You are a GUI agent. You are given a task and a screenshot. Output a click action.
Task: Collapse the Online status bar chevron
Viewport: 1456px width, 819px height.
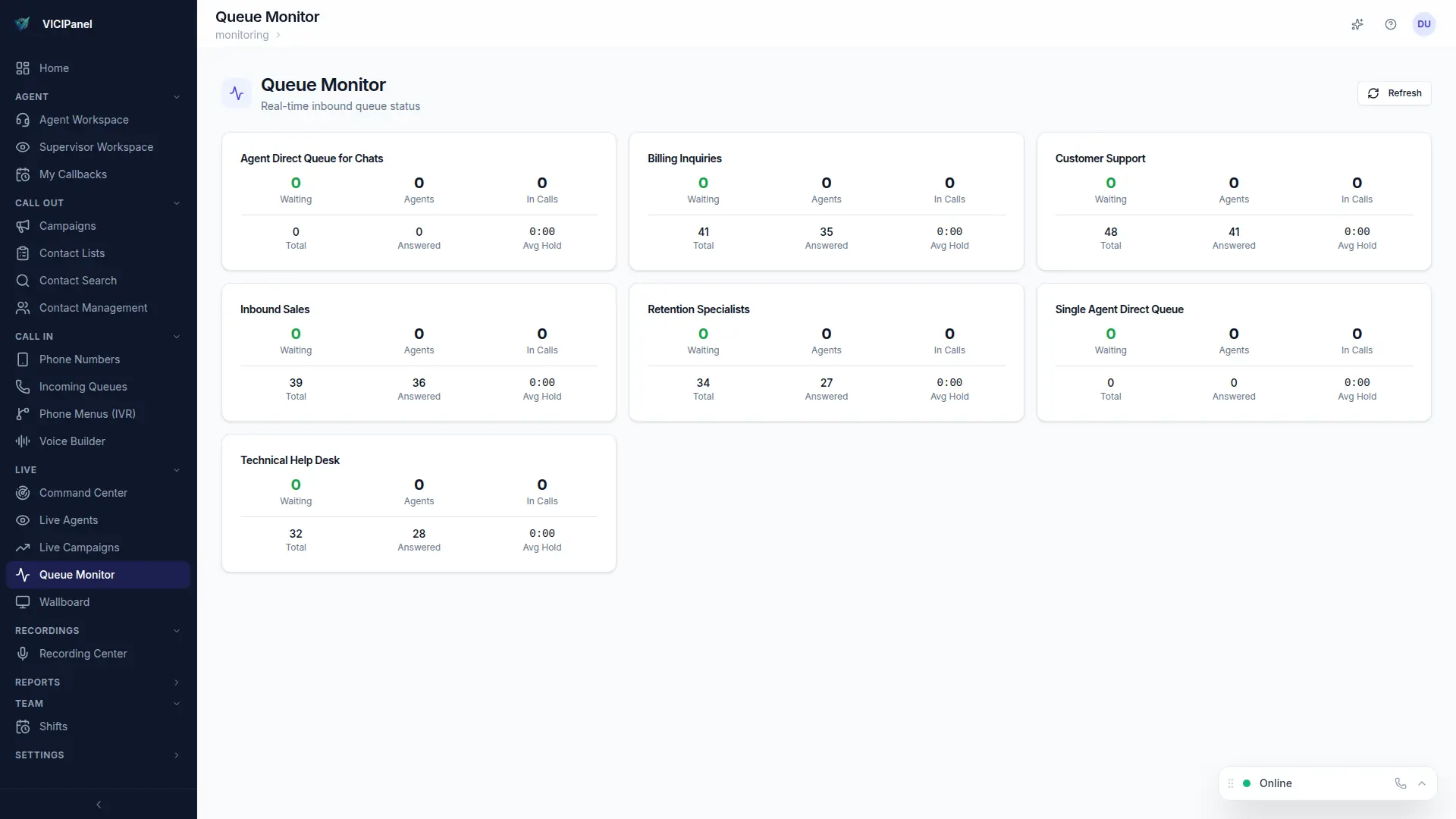[1423, 783]
